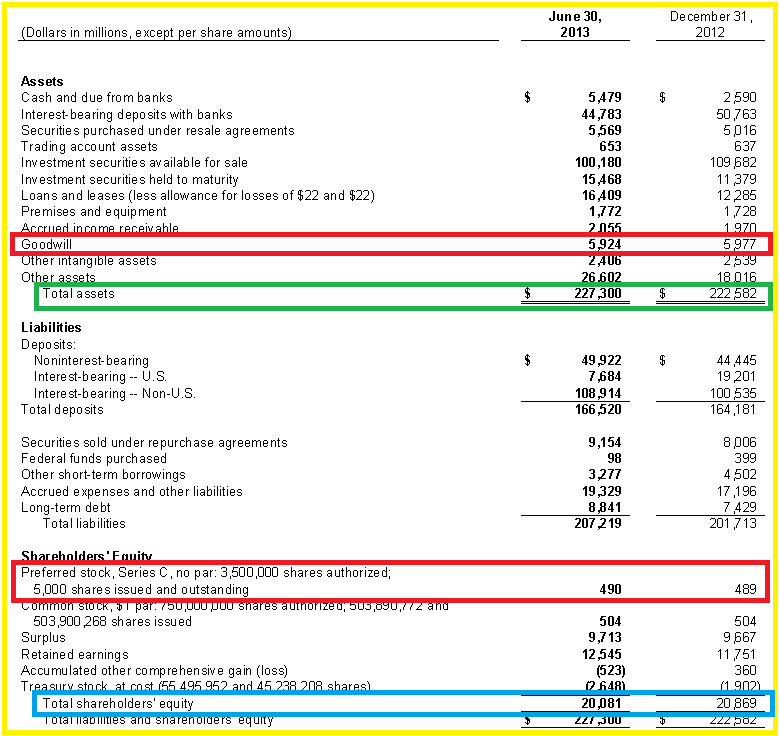
Task: Select the 20,081 shareholders' equity value
Action: (601, 703)
